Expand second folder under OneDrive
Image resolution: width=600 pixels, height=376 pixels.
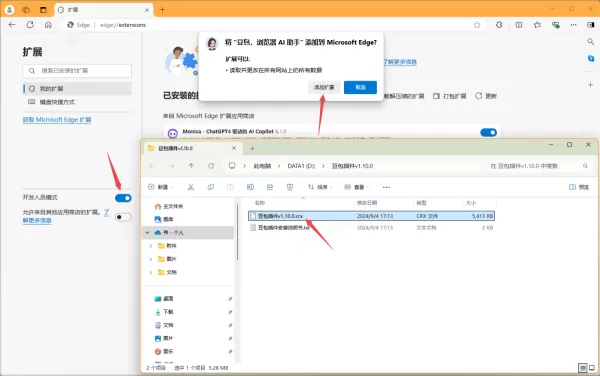click(151, 259)
